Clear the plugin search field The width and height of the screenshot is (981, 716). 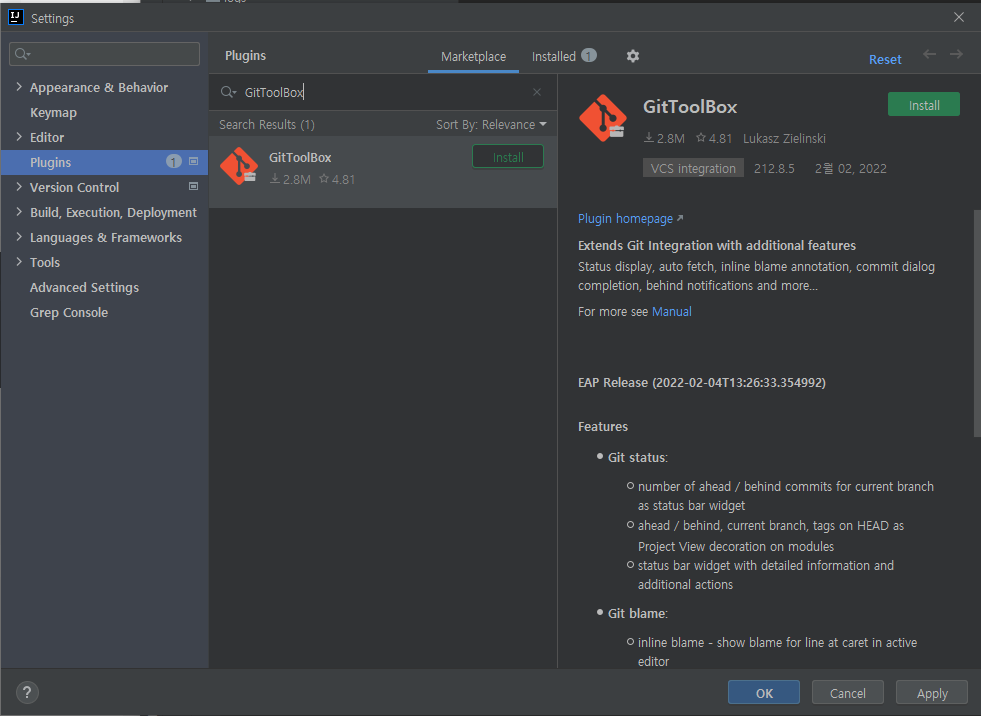coord(537,92)
